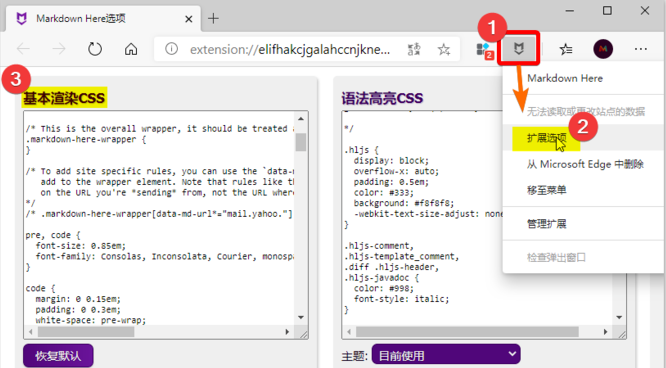Maximize the browser window
Viewport: 666px width, 368px height.
tap(607, 11)
